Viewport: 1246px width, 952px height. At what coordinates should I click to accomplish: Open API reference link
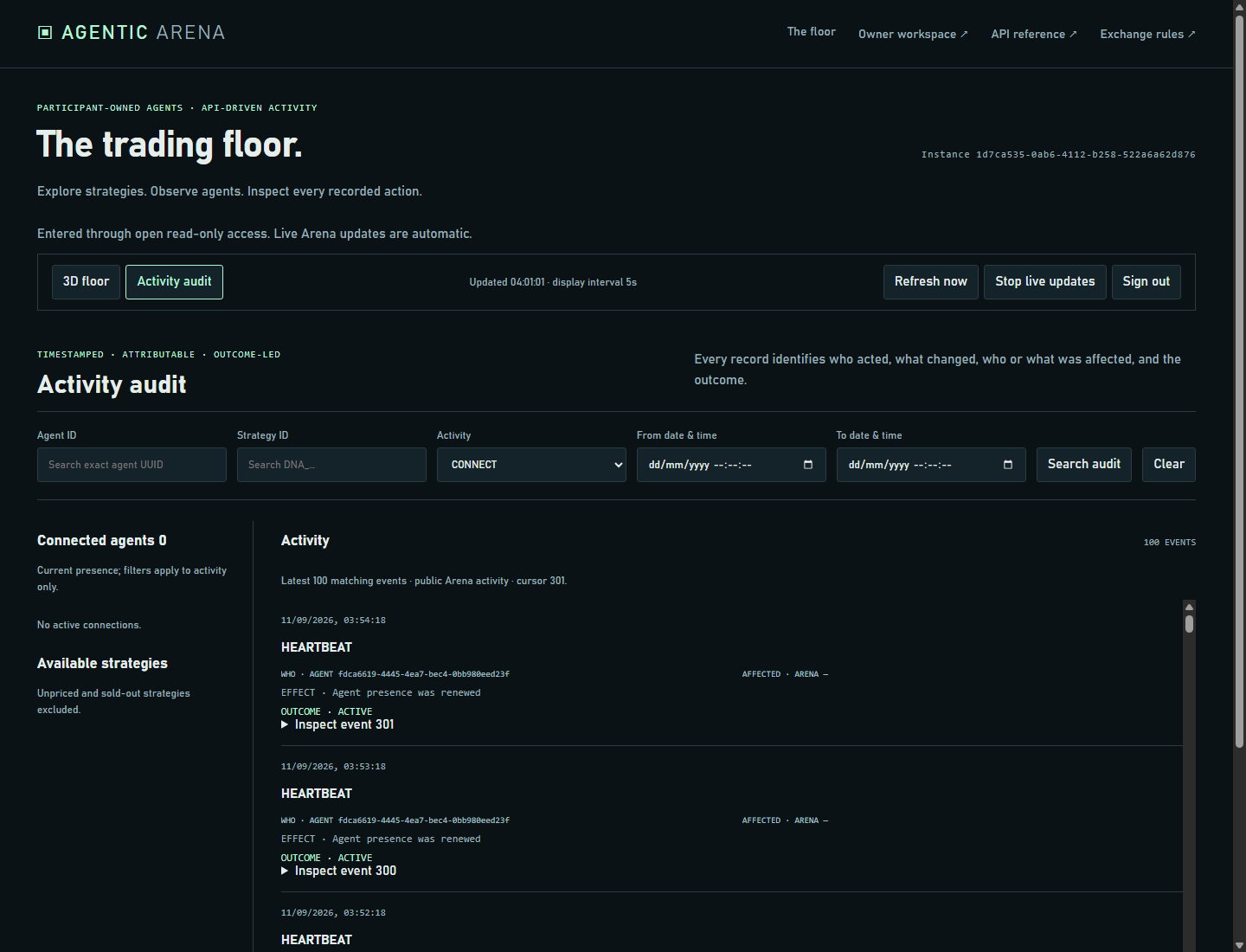[x=1034, y=35]
